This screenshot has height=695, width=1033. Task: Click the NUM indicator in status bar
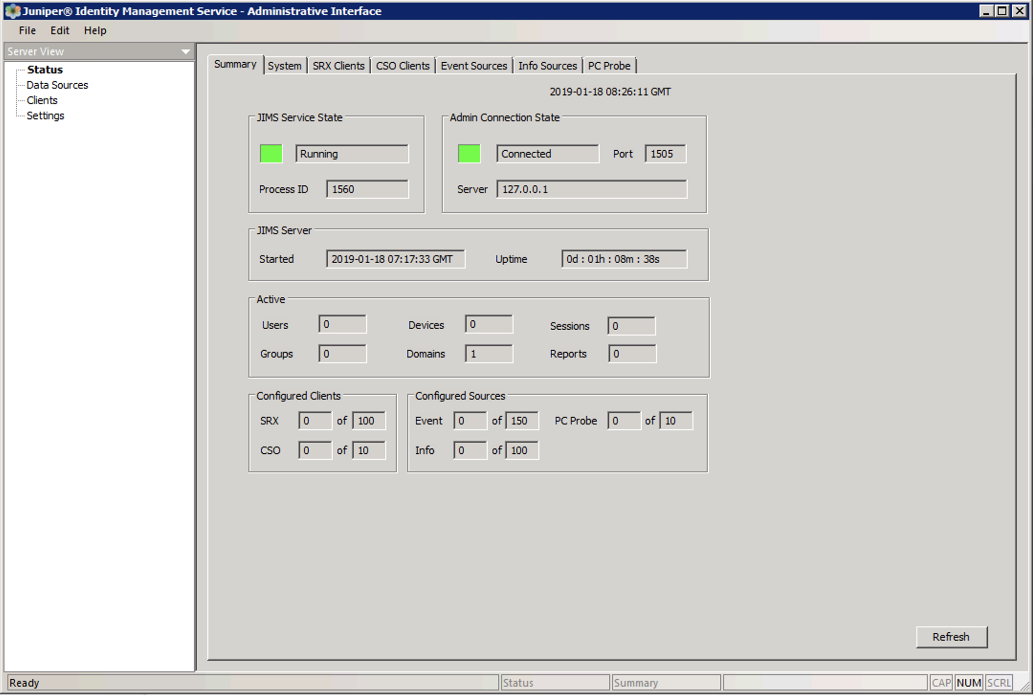pyautogui.click(x=968, y=683)
